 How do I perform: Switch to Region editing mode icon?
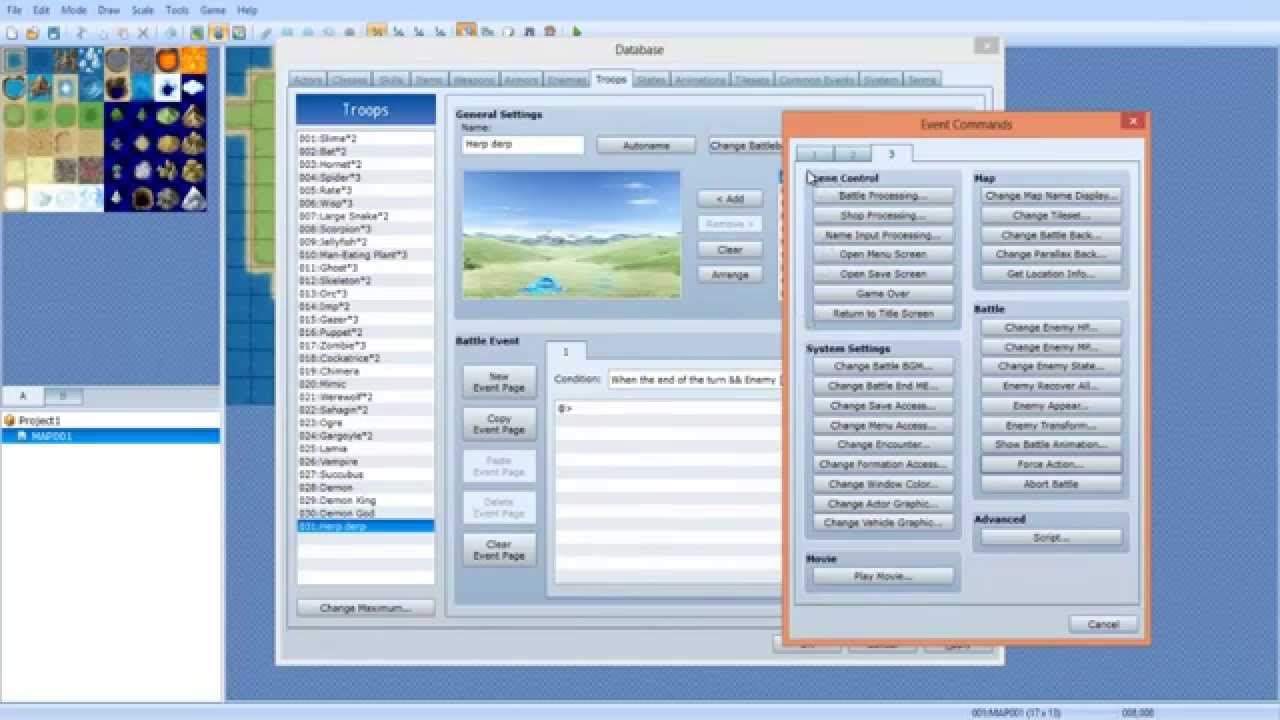(x=239, y=33)
